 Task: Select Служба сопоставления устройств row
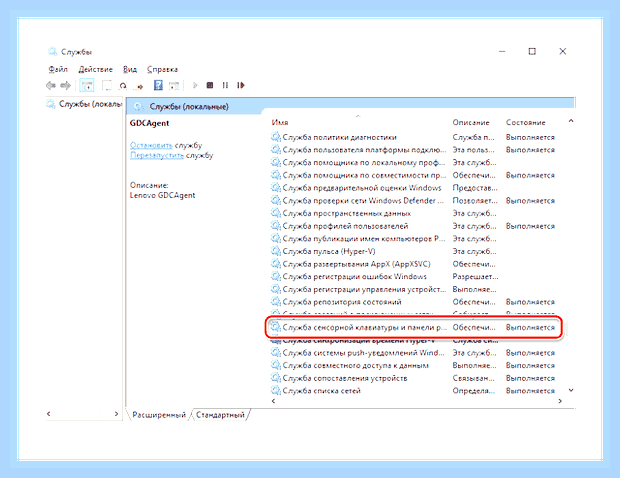click(x=413, y=378)
